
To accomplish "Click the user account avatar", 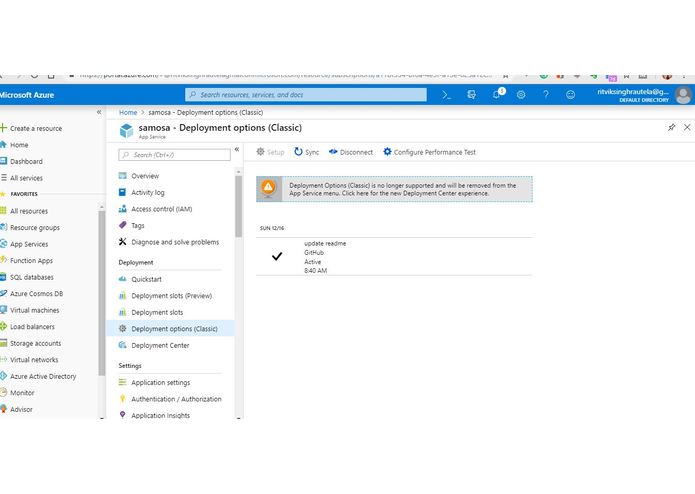I will pyautogui.click(x=683, y=95).
